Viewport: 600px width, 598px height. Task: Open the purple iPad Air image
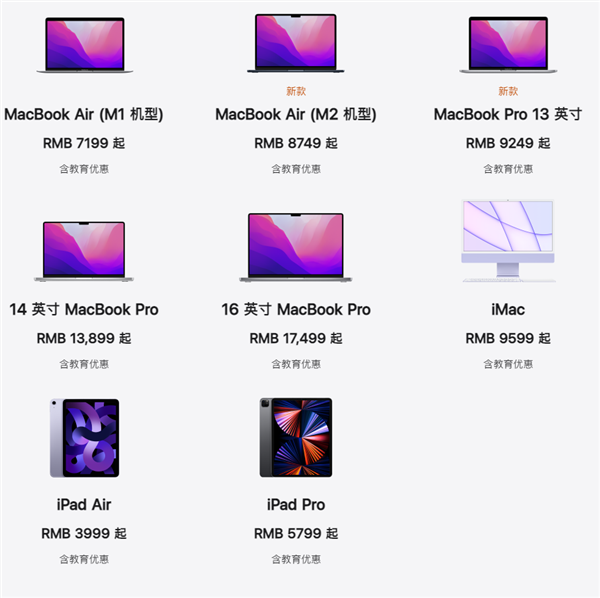click(85, 438)
